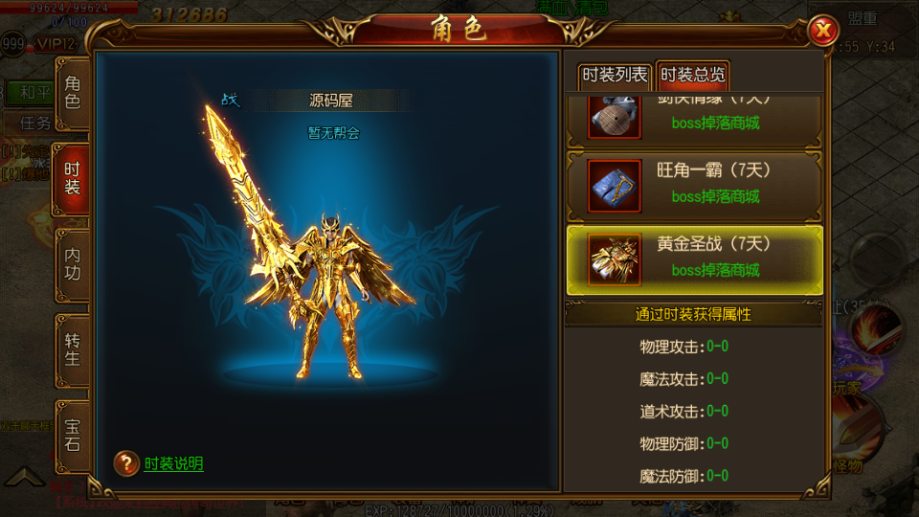This screenshot has width=919, height=517.
Task: Select the 黄金圣战 (7天) costume entry
Action: tap(695, 260)
